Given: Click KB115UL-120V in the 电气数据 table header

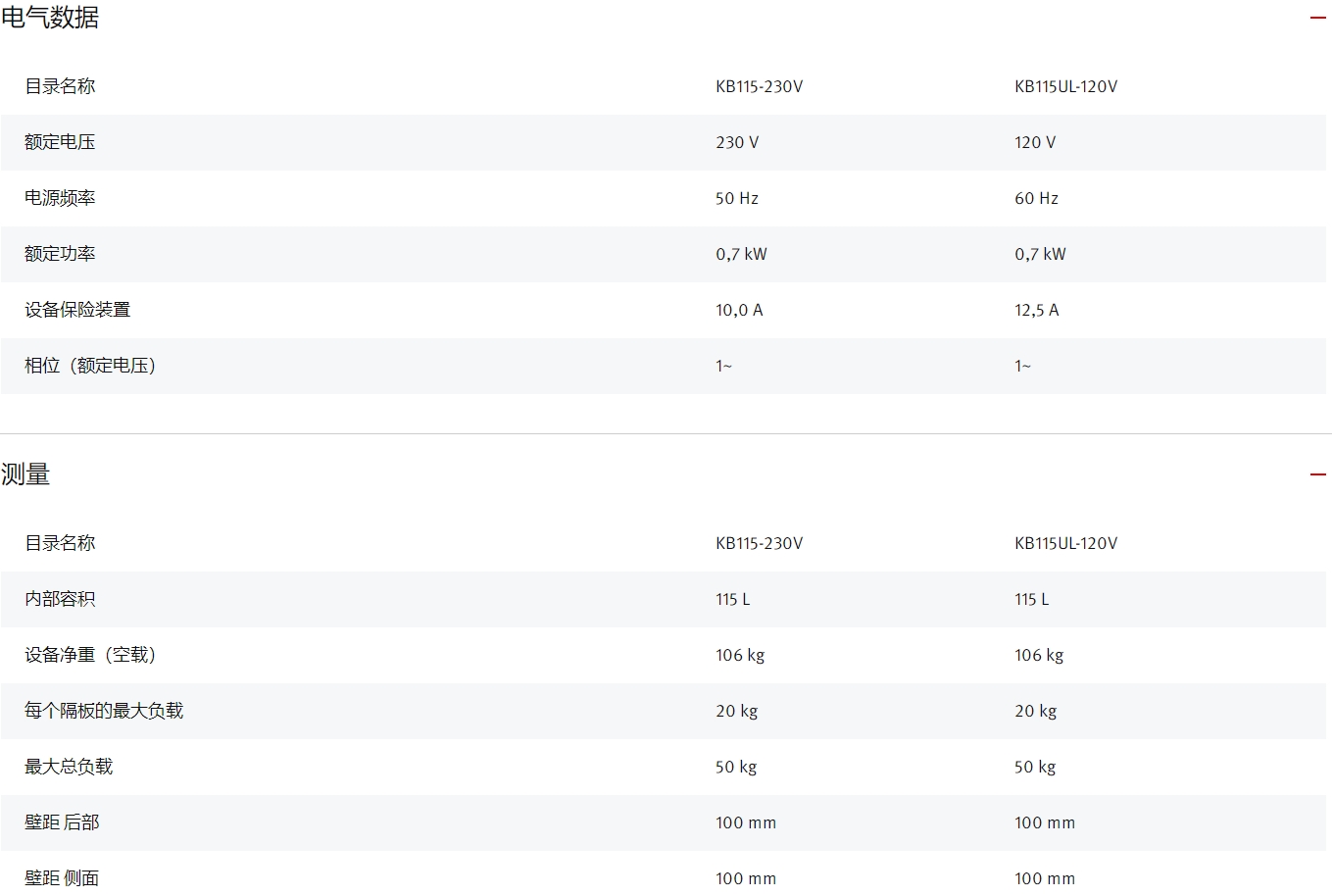Looking at the screenshot, I should [x=1065, y=86].
